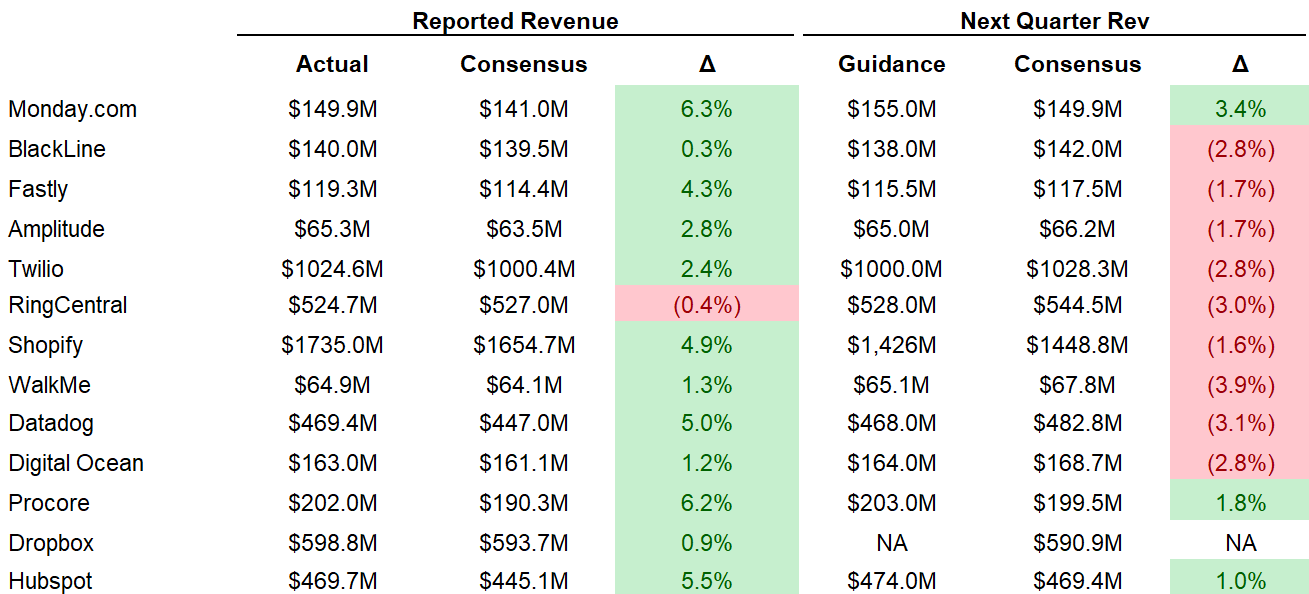Click RingCentral's $524.7M actual revenue
1309x594 pixels.
coord(333,305)
